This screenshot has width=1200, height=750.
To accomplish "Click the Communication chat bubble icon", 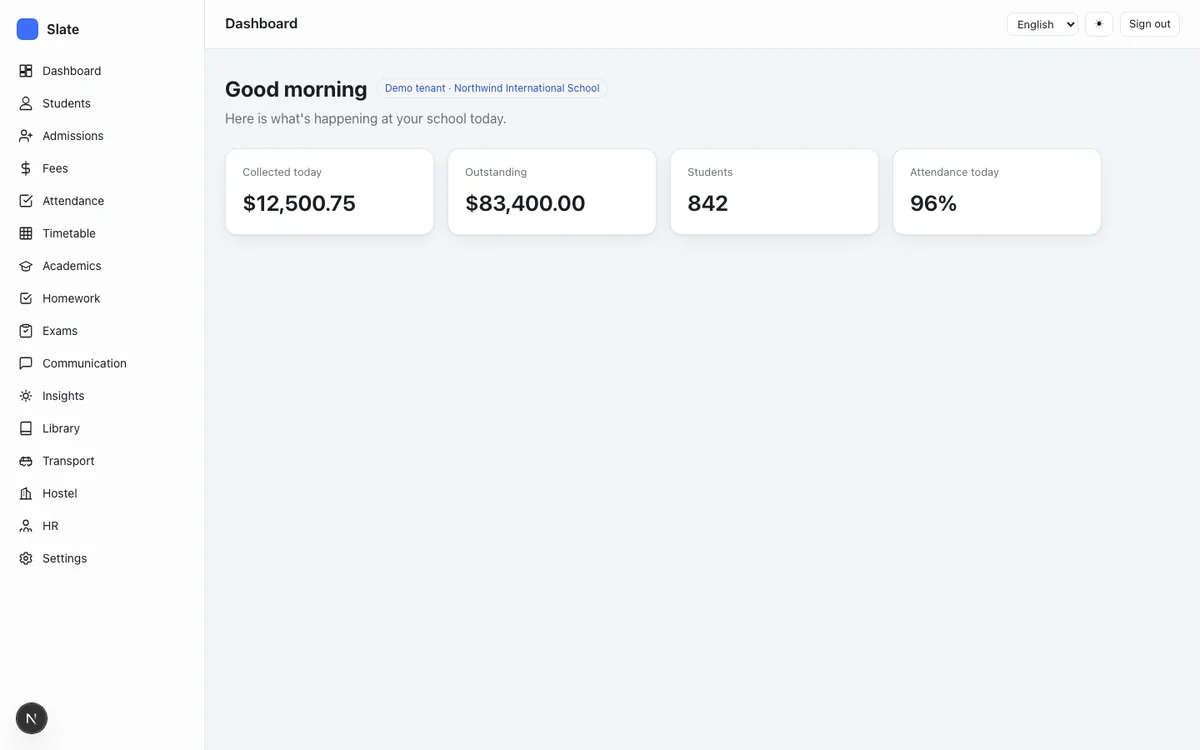I will [x=26, y=363].
